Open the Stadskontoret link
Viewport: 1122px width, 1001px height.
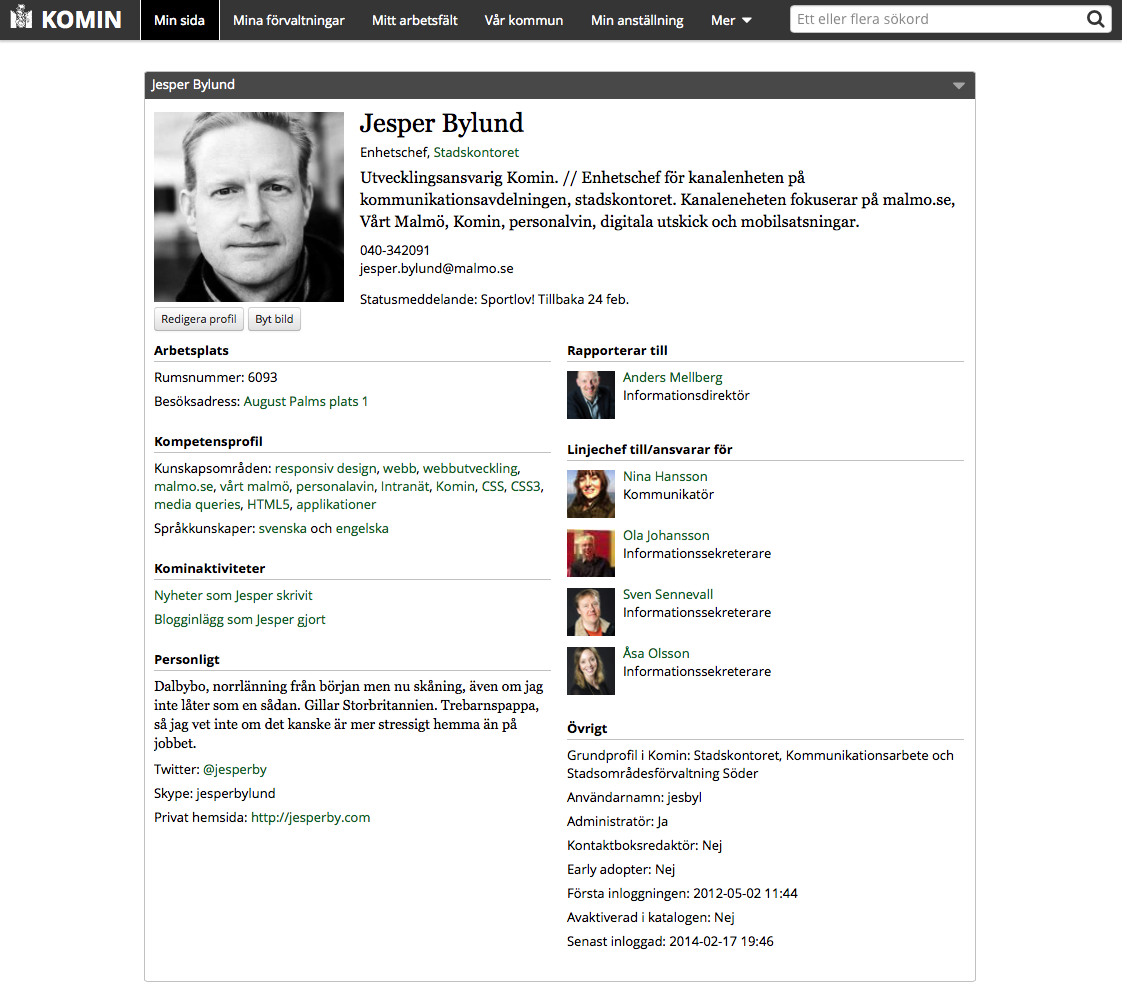(476, 153)
